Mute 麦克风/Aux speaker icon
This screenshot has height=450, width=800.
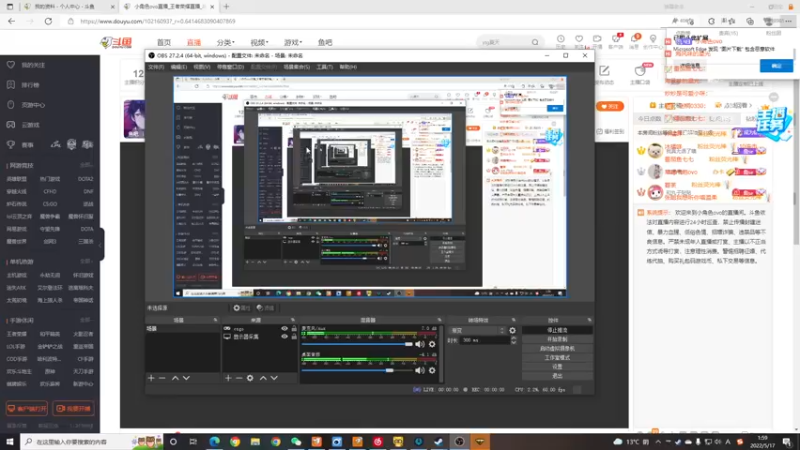[419, 344]
